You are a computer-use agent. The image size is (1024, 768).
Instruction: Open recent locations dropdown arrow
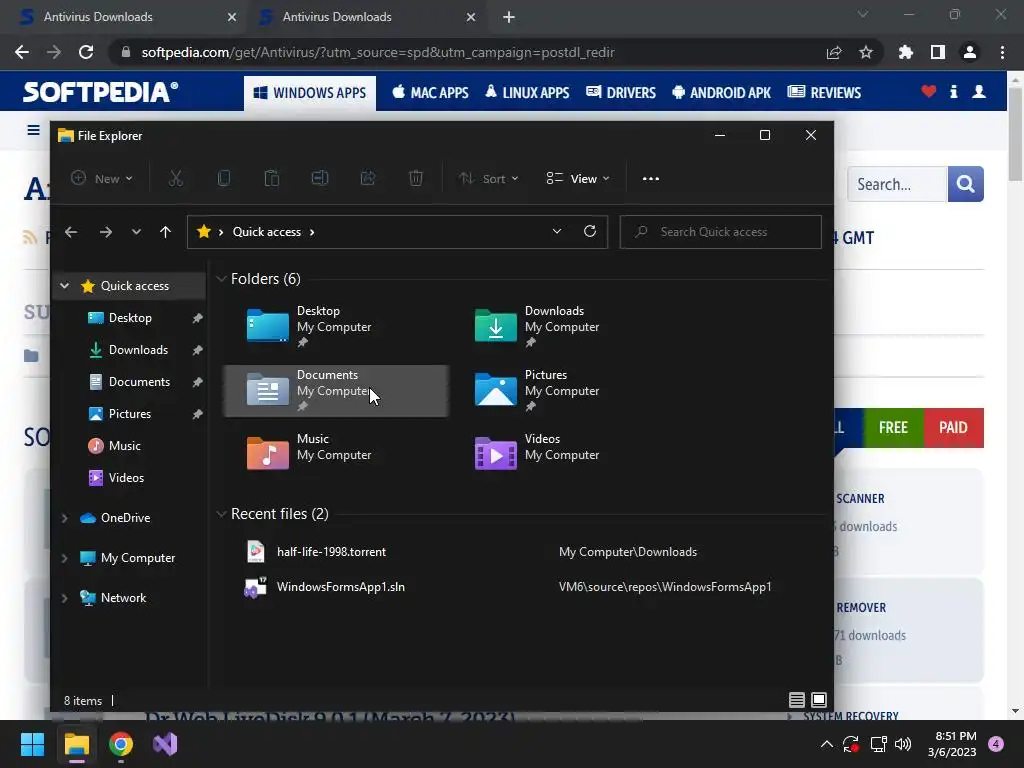pos(136,232)
